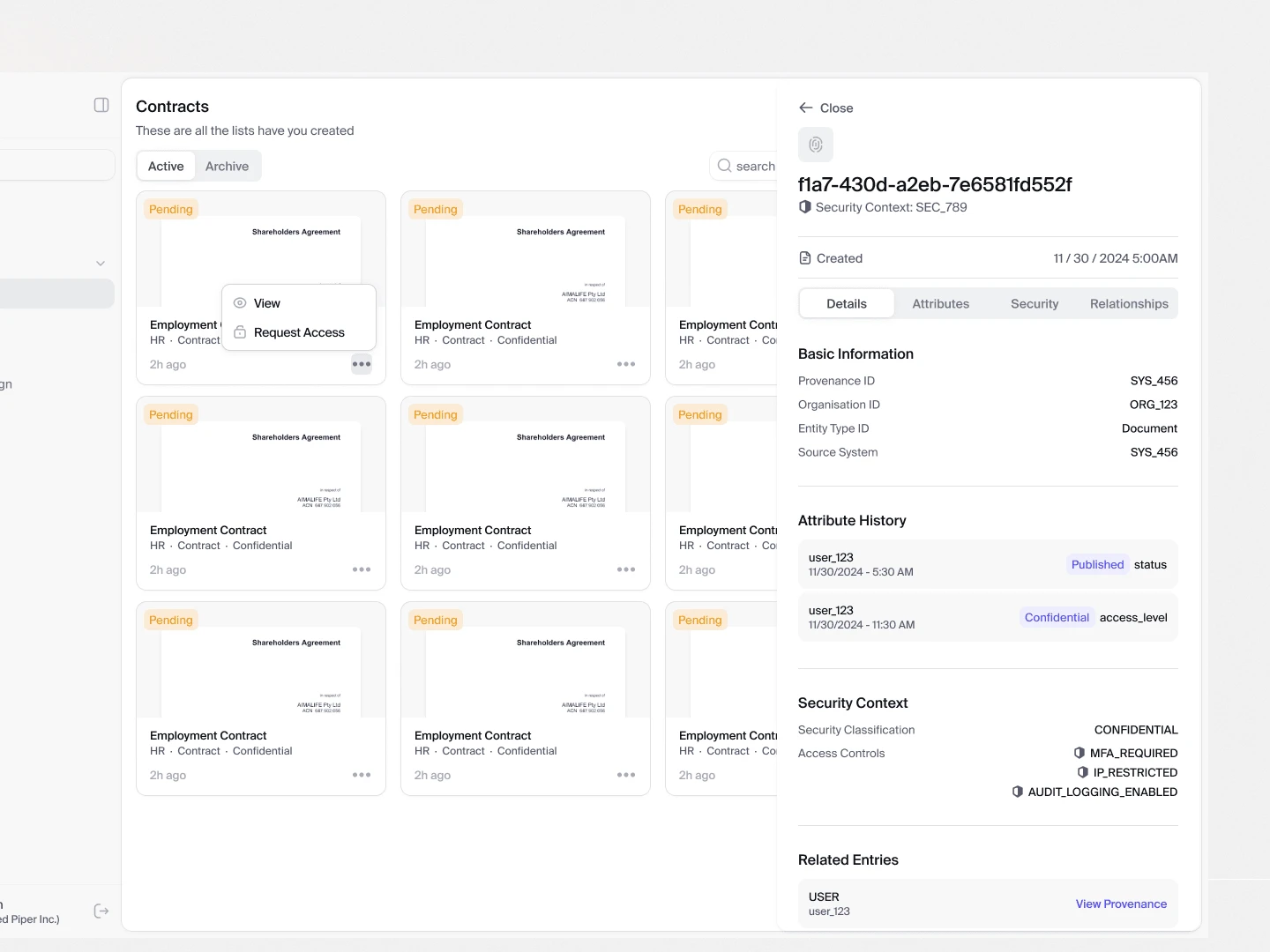The height and width of the screenshot is (952, 1270).
Task: Open three-dot menu on bottom-left contract card
Action: click(362, 775)
